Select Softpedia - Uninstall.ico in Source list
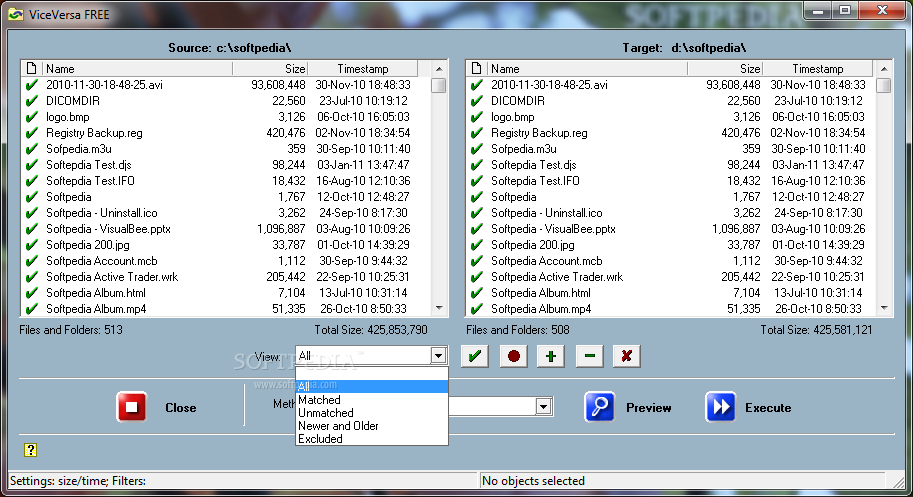This screenshot has width=913, height=497. point(102,213)
